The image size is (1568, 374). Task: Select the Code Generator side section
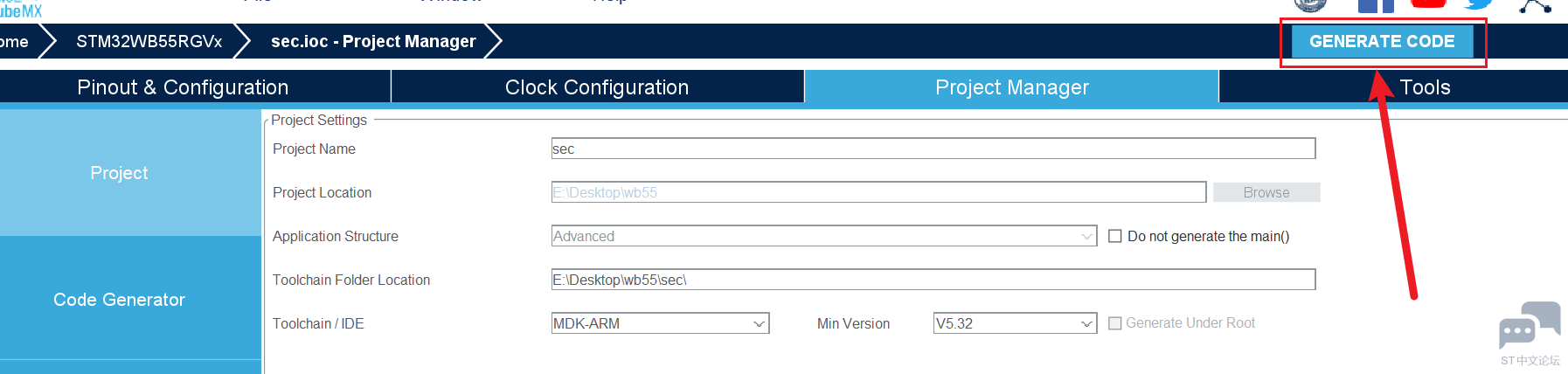120,300
